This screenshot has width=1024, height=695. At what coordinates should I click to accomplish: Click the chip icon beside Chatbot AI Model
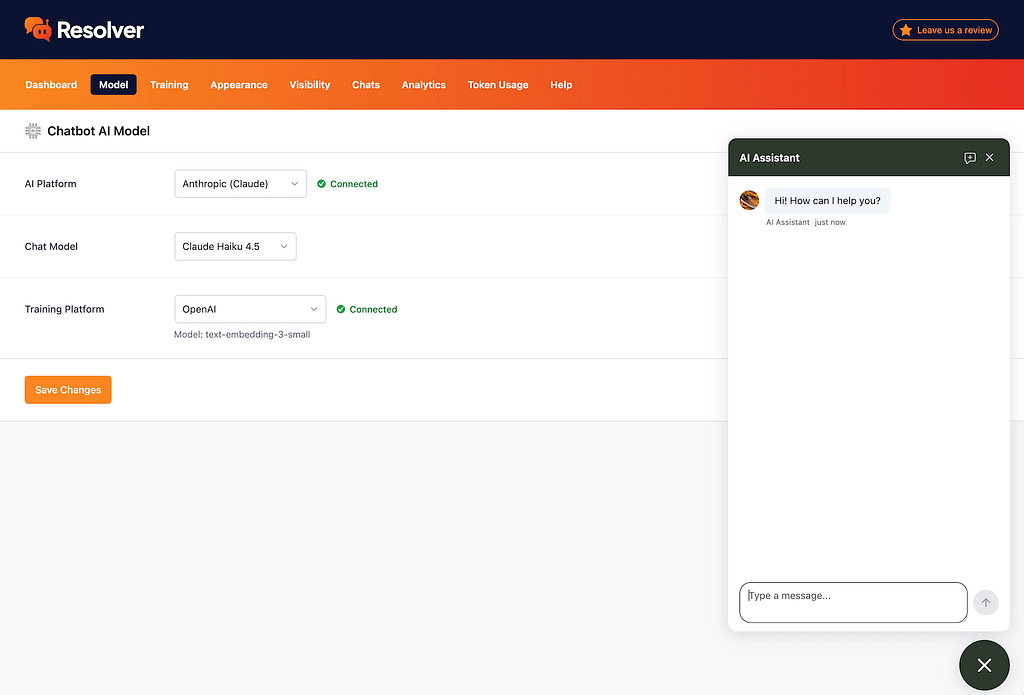33,131
